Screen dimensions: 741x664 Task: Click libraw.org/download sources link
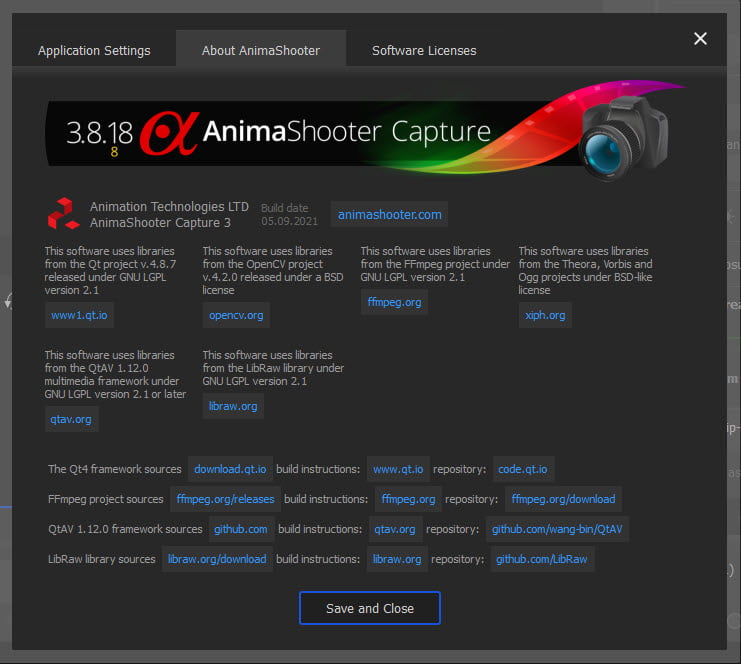[217, 559]
